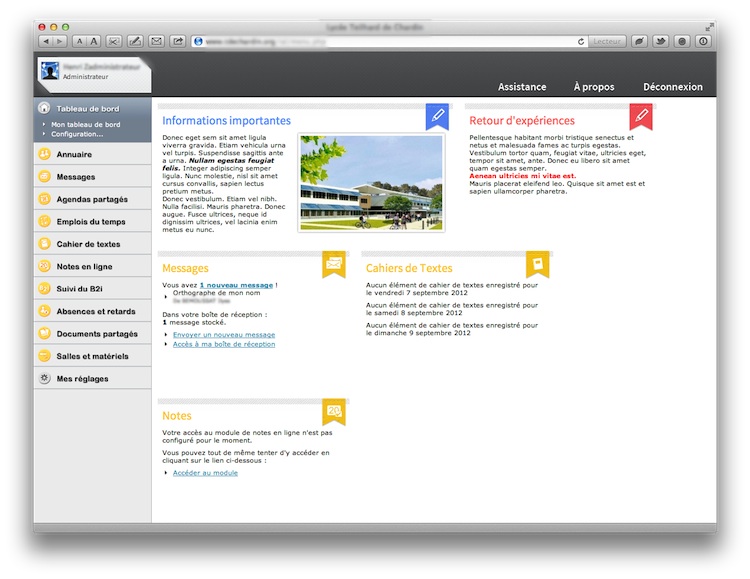Viewport: 750px width, 579px height.
Task: Open the Agendas partagés sidebar icon
Action: pyautogui.click(x=44, y=199)
